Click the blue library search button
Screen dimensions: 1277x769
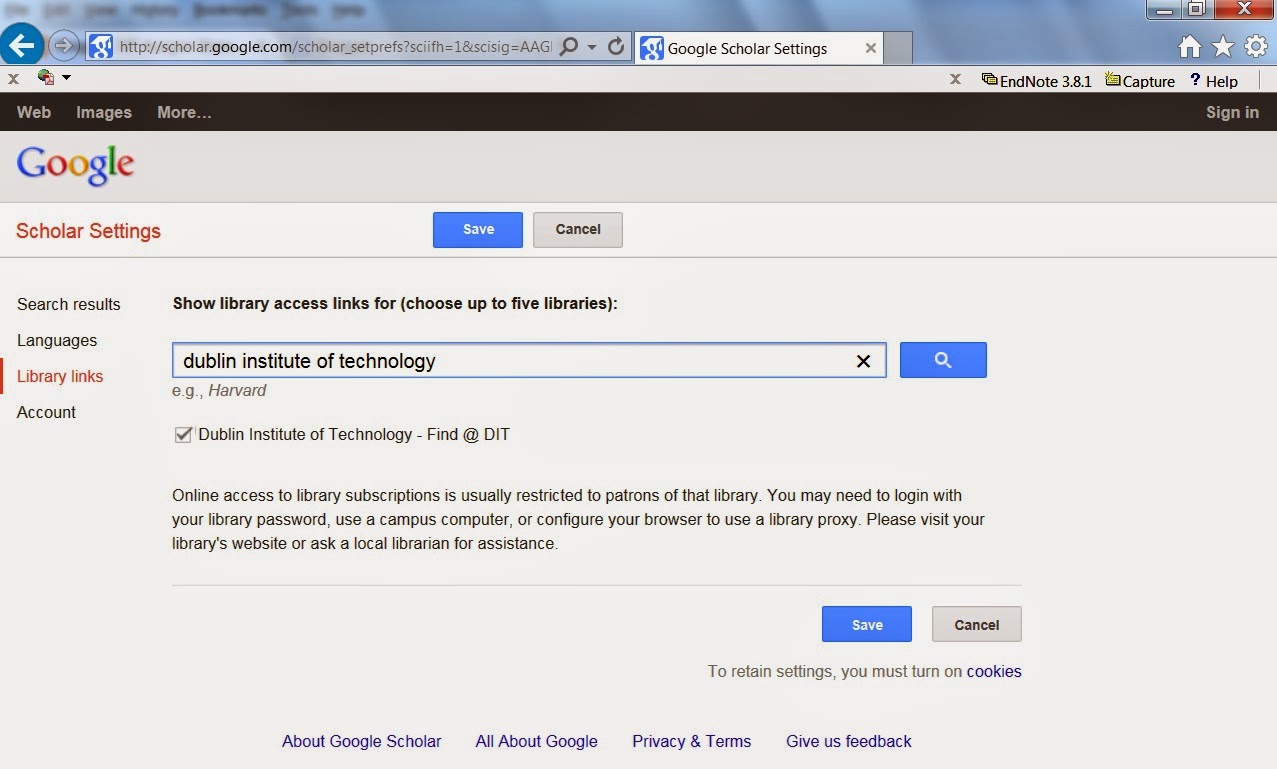pyautogui.click(x=943, y=360)
